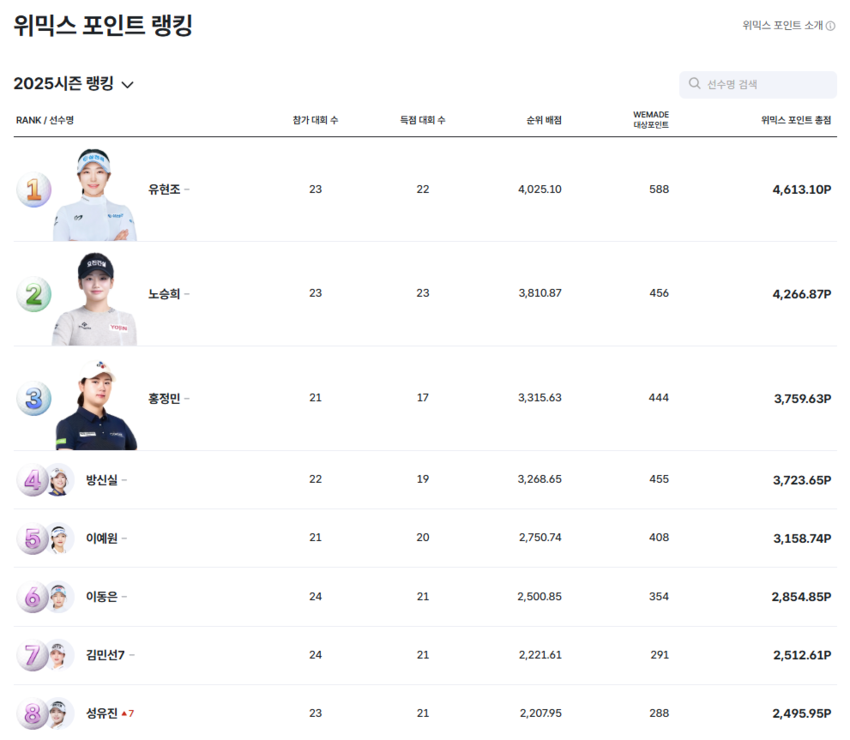The width and height of the screenshot is (850, 740).
Task: Click the search magnifier icon
Action: [x=695, y=84]
